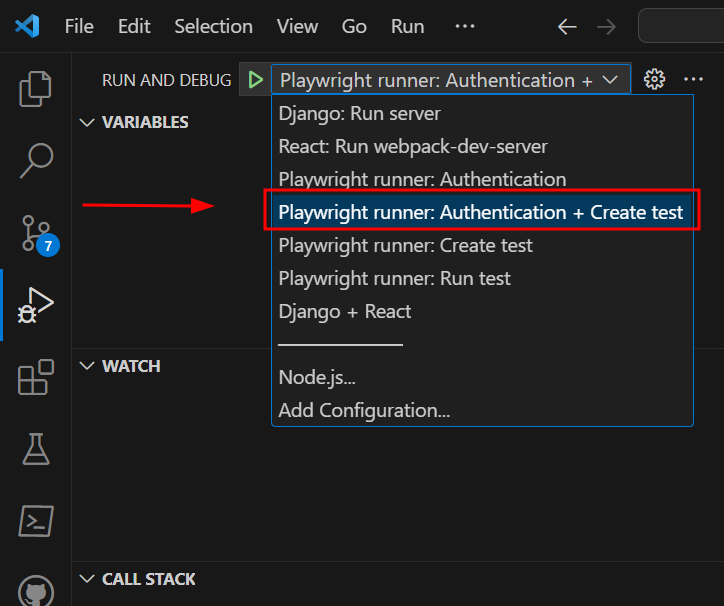
Task: Close the launch configuration dropdown
Action: [451, 80]
